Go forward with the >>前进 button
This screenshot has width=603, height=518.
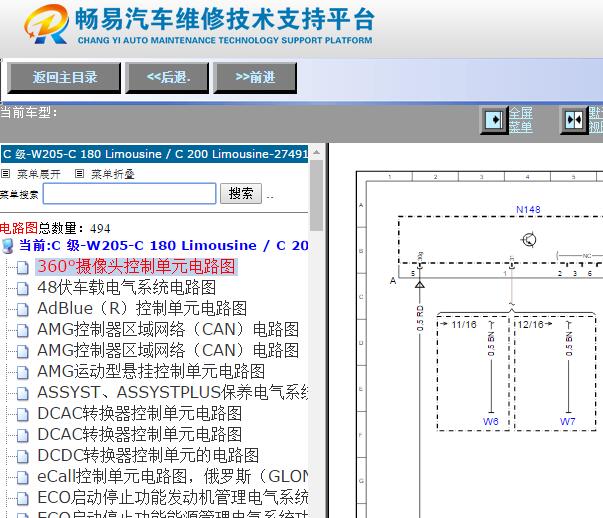coord(255,78)
